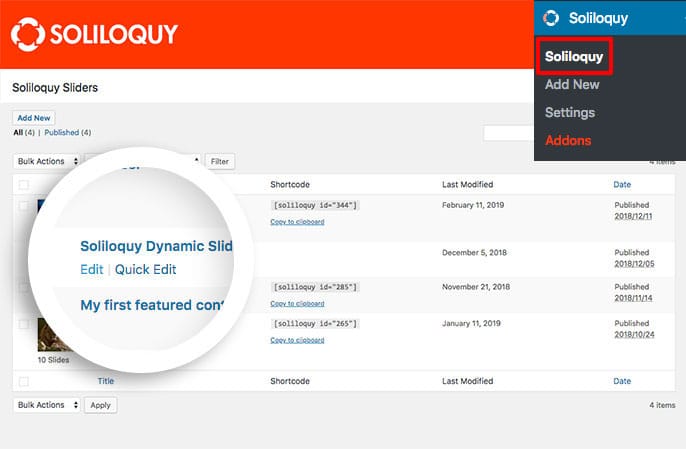Open the My first featured content slider
Viewport: 686px width, 449px height.
coord(152,305)
